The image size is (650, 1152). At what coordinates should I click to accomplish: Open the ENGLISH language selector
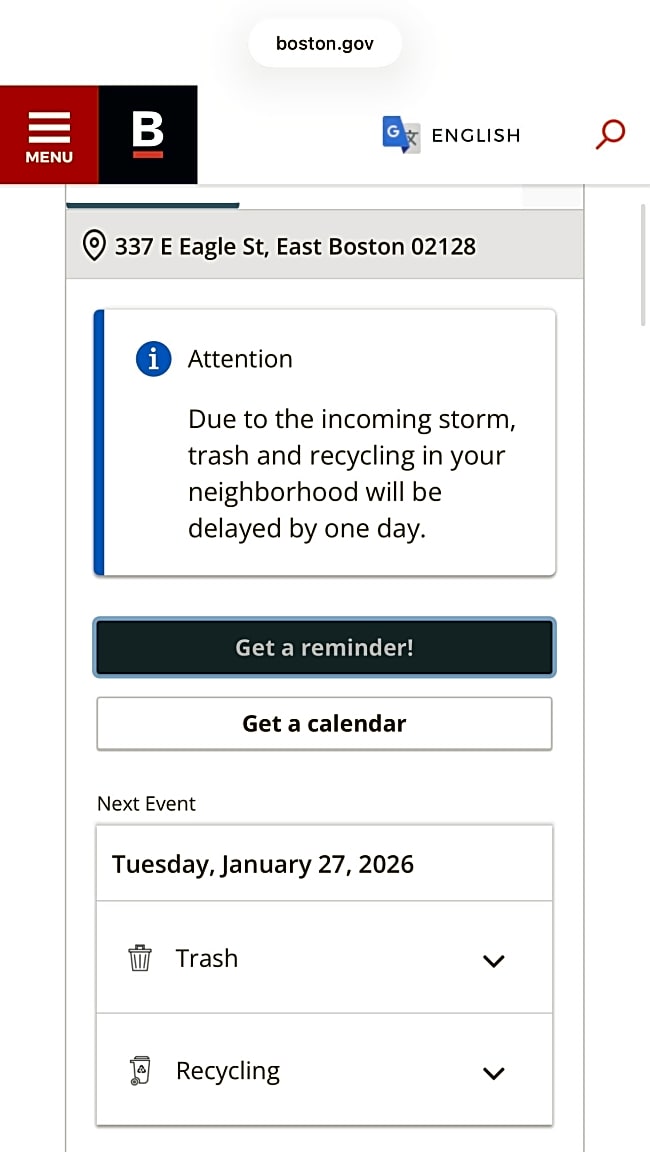point(476,135)
